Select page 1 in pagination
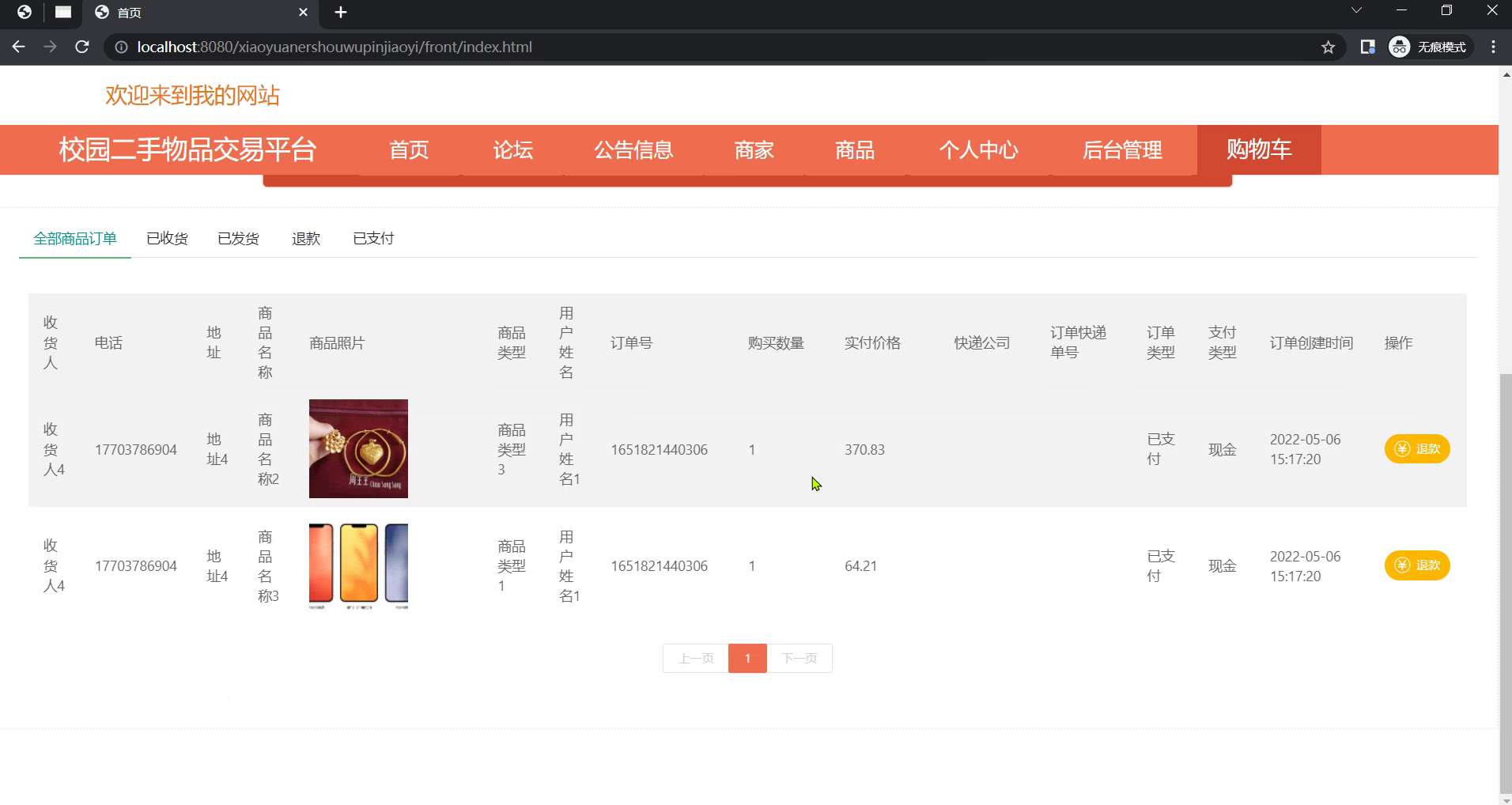The image size is (1512, 805). tap(747, 658)
